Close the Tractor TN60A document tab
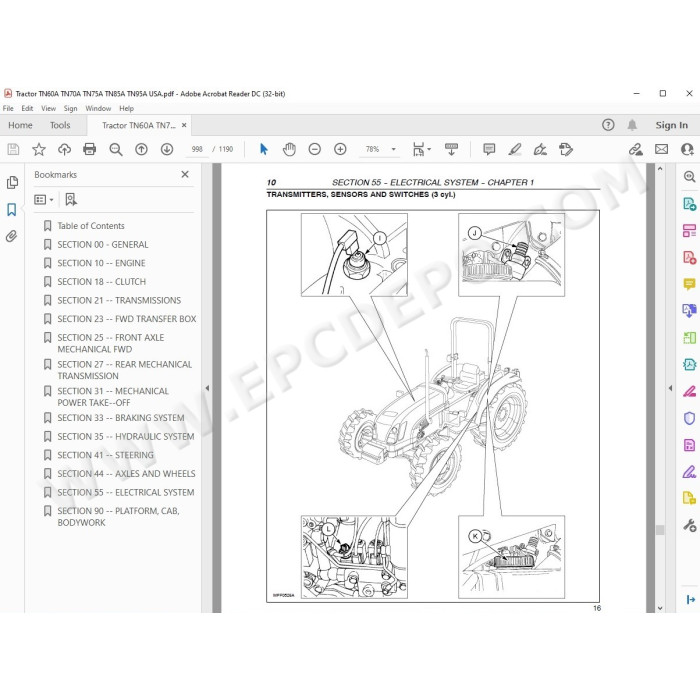Image resolution: width=700 pixels, height=700 pixels. click(x=184, y=125)
